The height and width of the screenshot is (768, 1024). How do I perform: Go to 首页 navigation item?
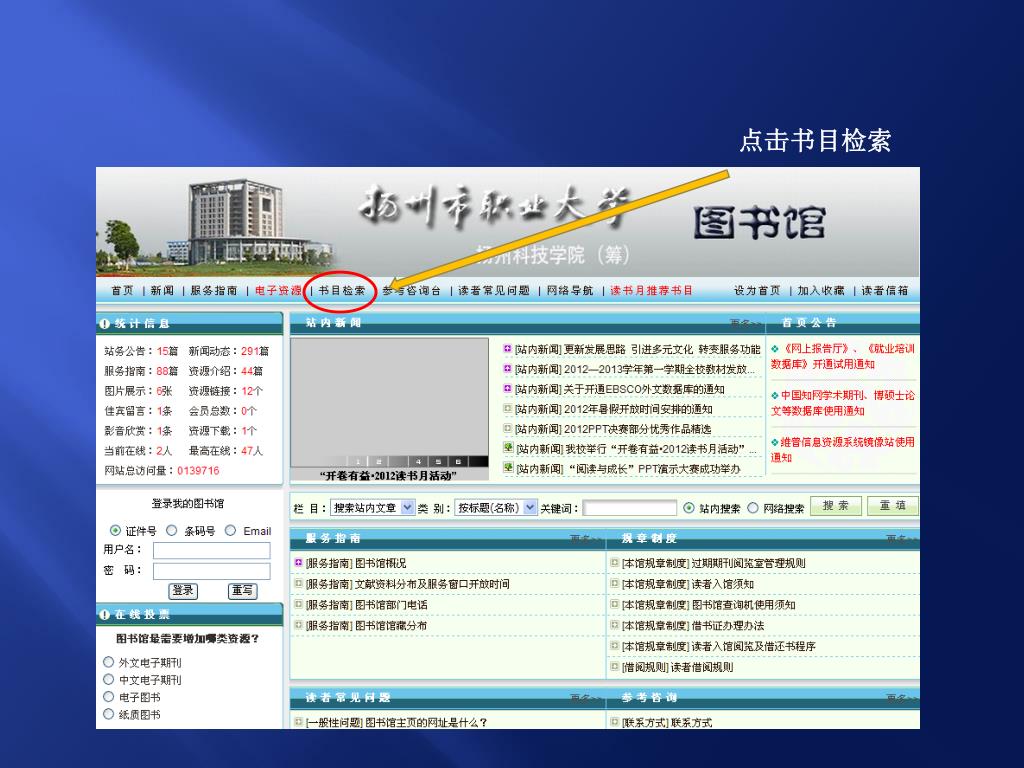122,291
